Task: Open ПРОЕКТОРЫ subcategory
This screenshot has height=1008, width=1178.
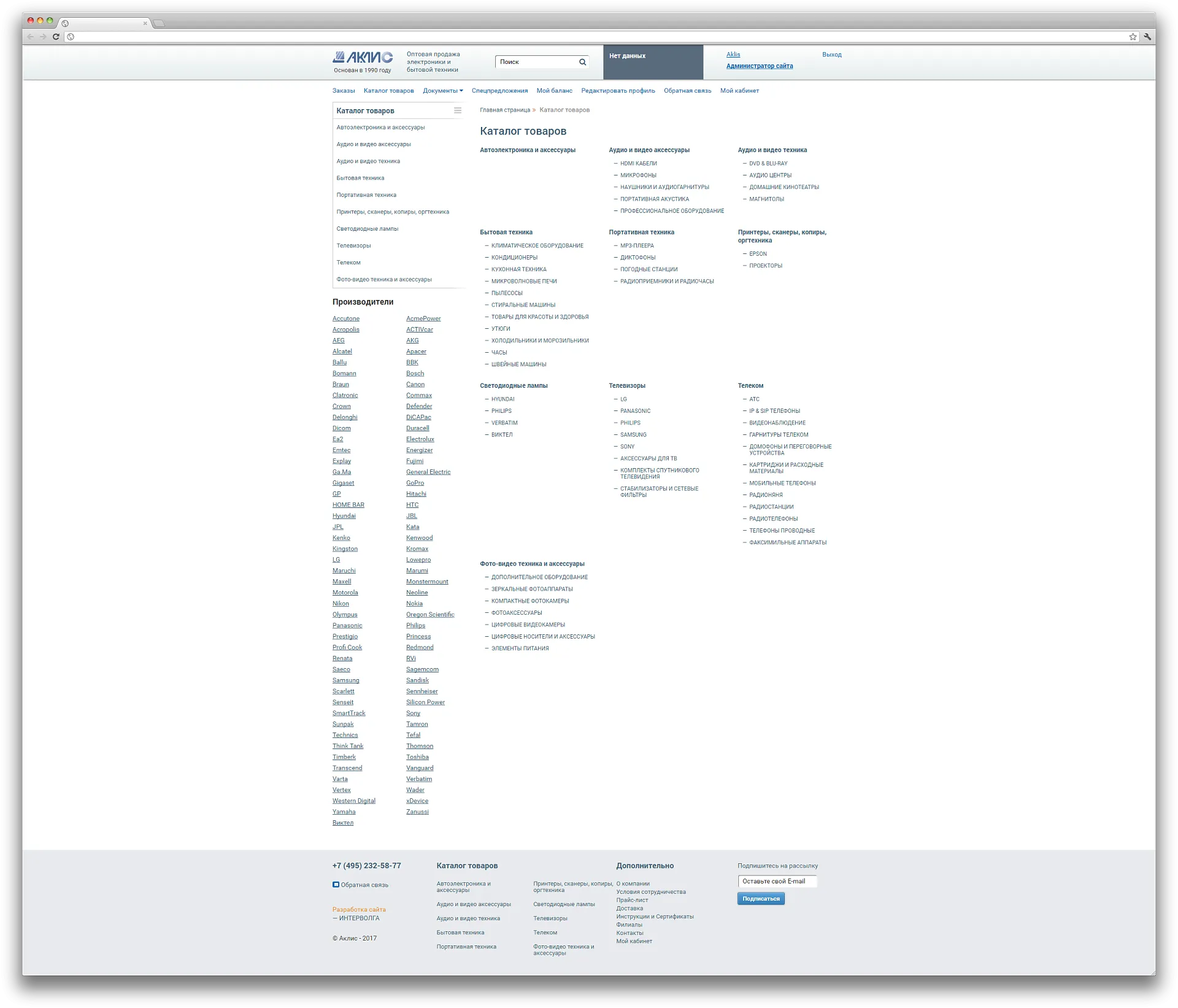Action: (x=766, y=266)
